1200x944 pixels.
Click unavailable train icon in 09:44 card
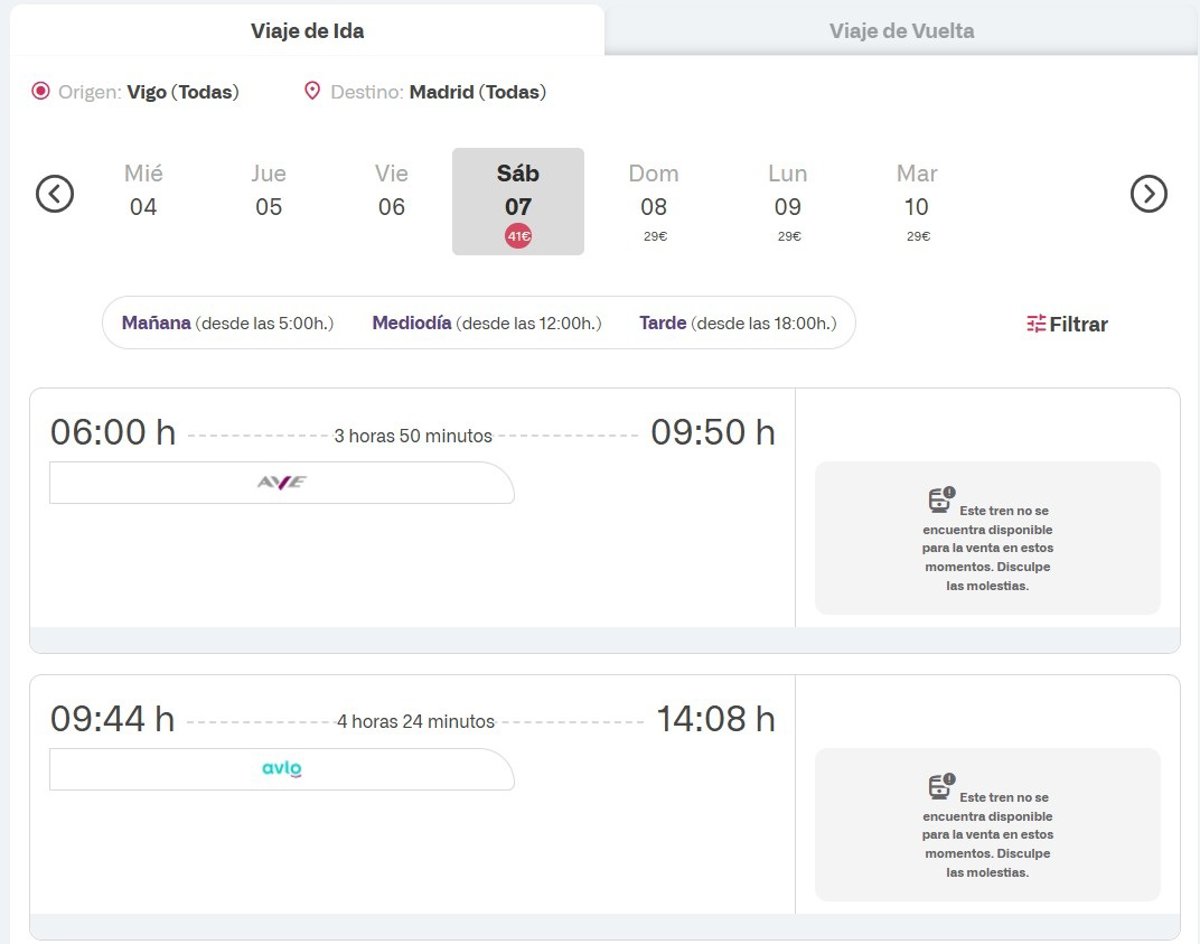(941, 786)
